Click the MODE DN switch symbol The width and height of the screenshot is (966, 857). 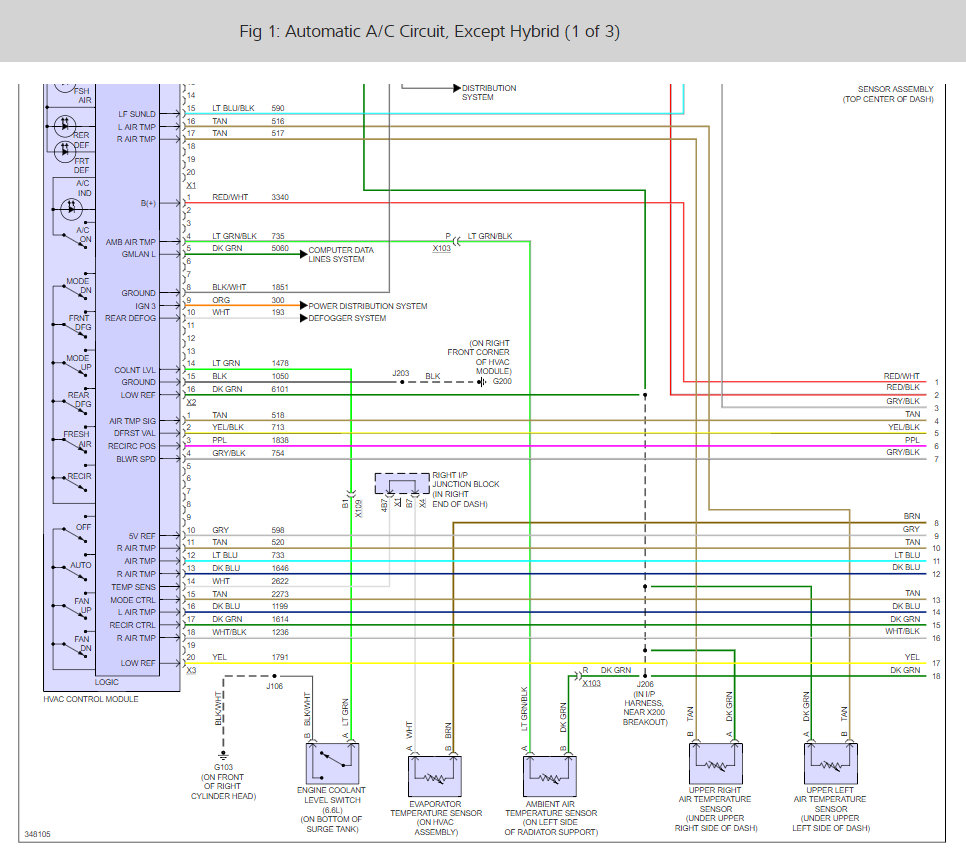(74, 290)
